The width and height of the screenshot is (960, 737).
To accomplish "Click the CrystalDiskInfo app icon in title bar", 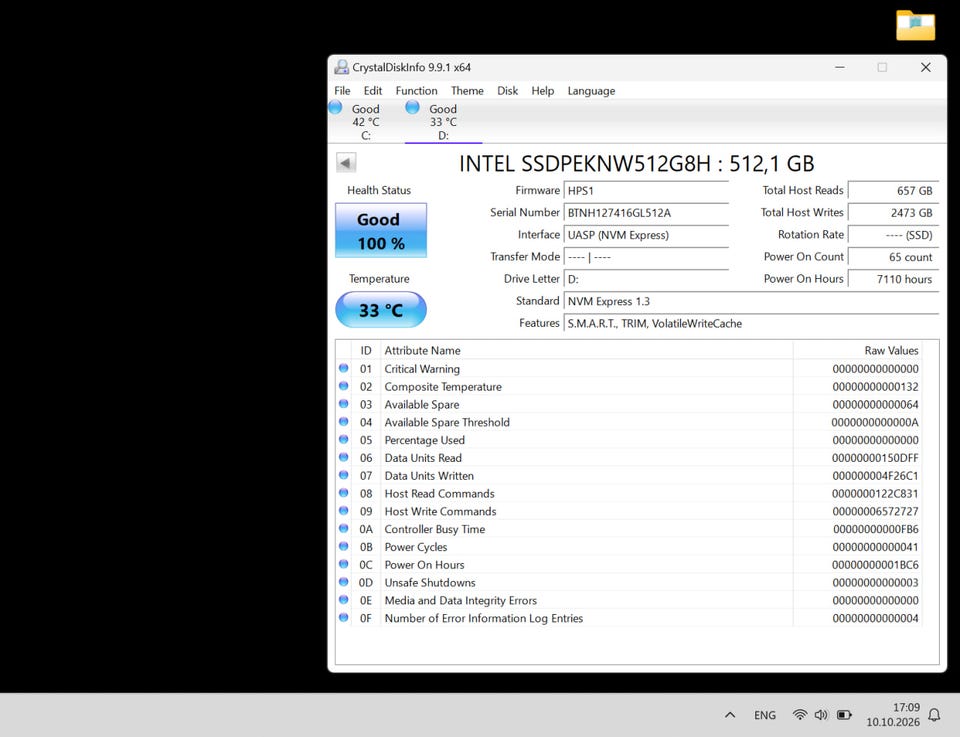I will point(341,67).
